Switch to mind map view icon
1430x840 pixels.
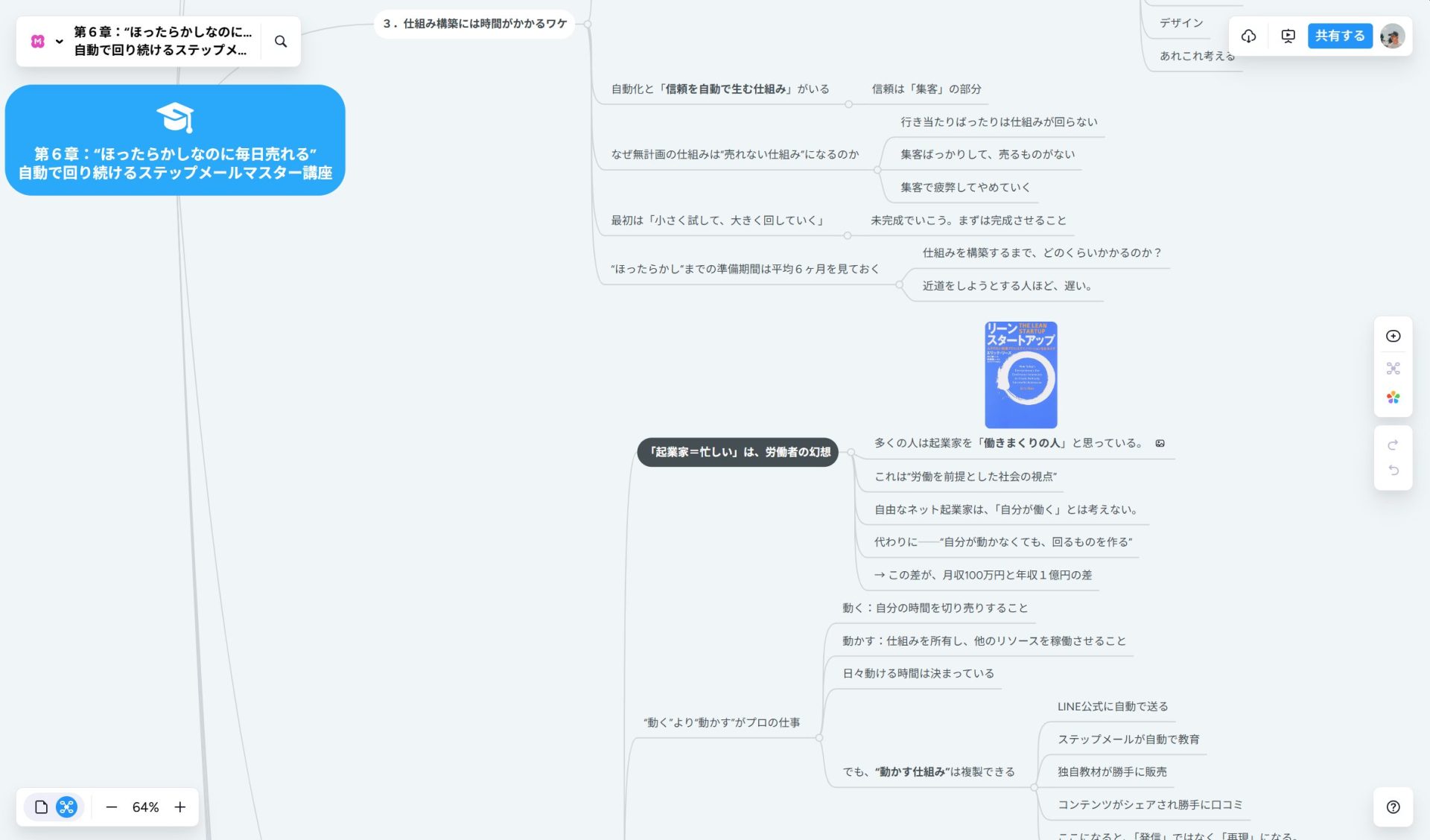click(x=67, y=806)
